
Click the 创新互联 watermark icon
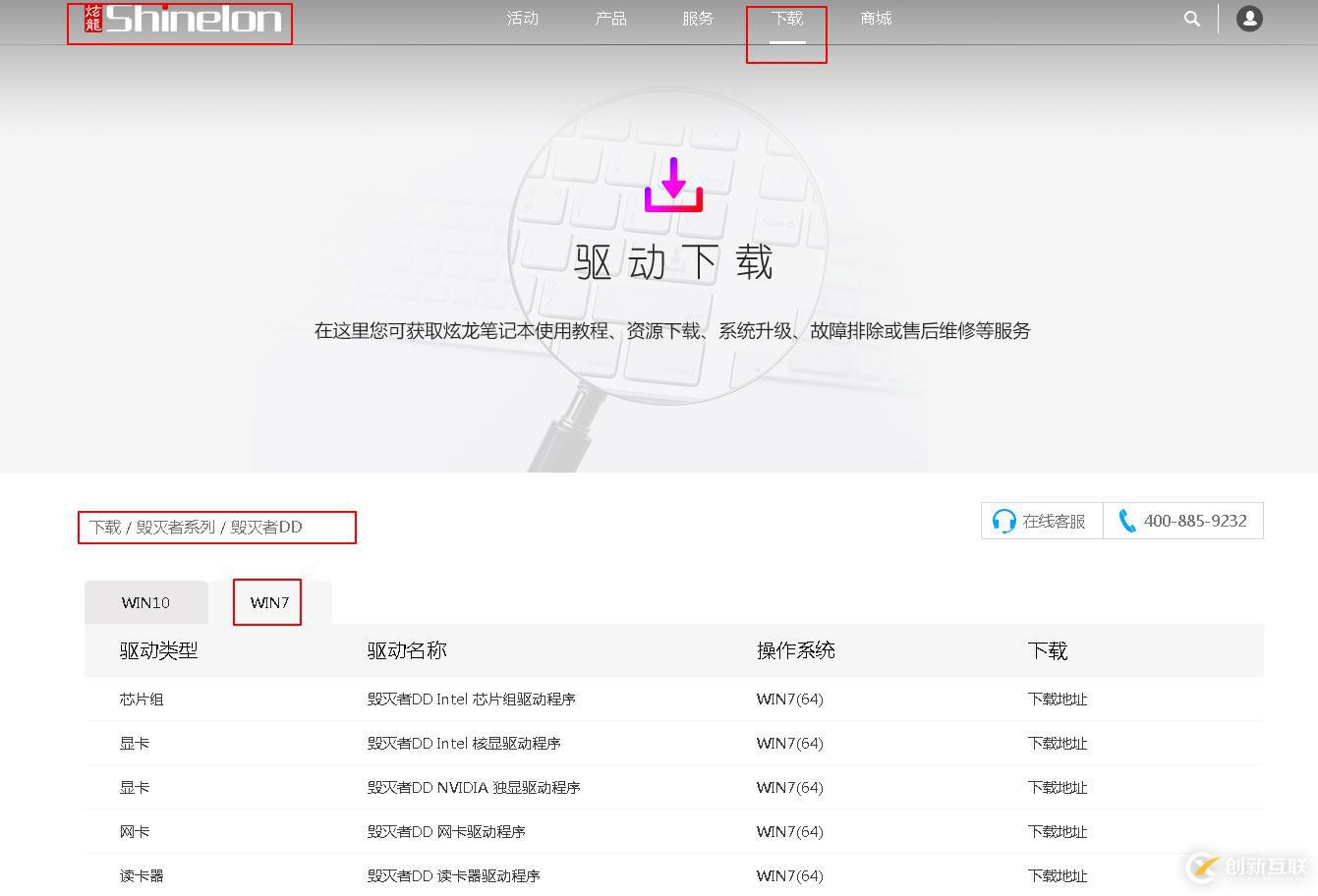(x=1203, y=868)
